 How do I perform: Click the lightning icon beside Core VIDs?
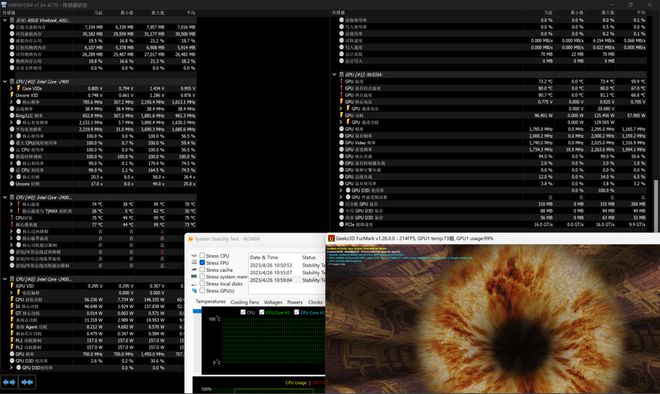tap(19, 88)
